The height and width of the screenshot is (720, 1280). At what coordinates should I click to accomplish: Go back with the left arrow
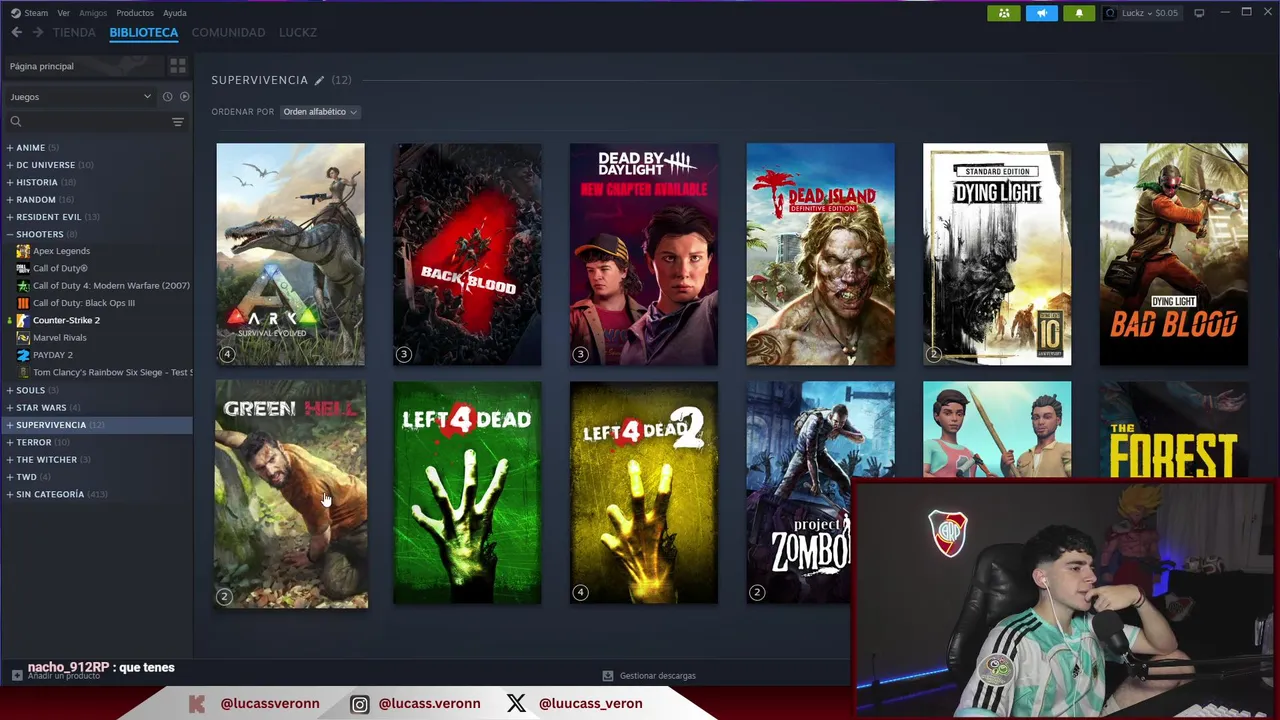(17, 32)
